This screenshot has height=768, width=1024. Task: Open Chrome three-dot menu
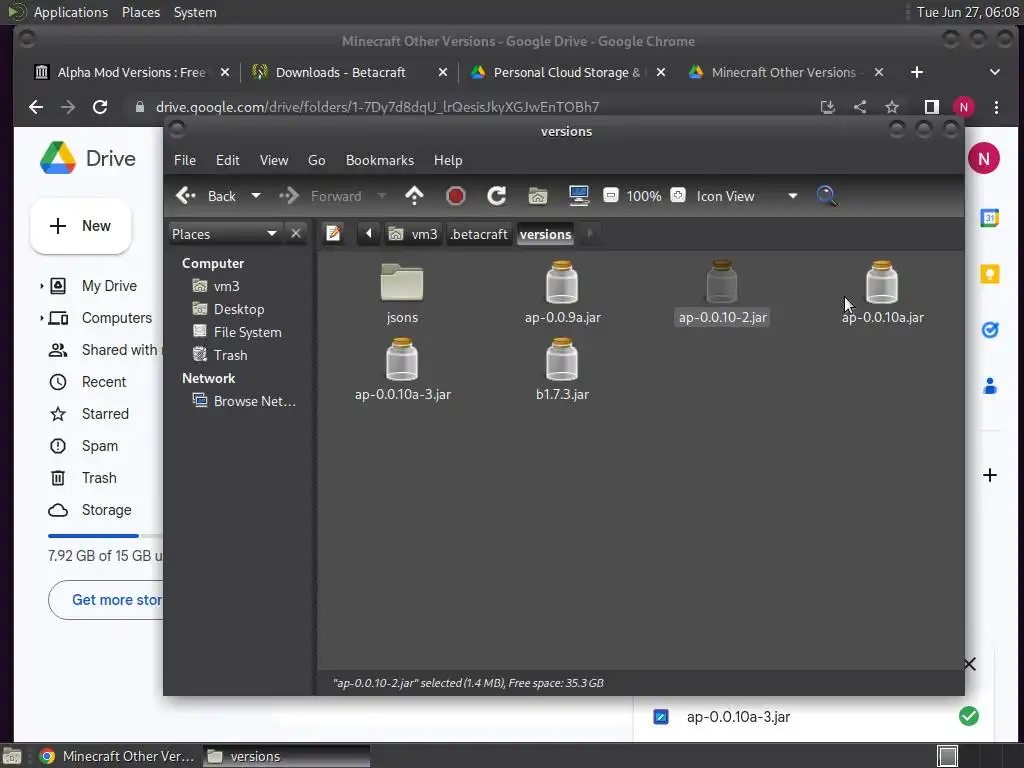[996, 107]
